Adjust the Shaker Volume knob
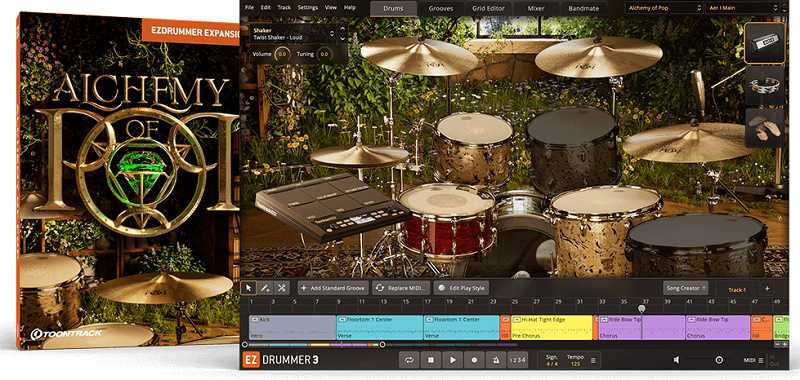This screenshot has height=380, width=800. click(282, 54)
